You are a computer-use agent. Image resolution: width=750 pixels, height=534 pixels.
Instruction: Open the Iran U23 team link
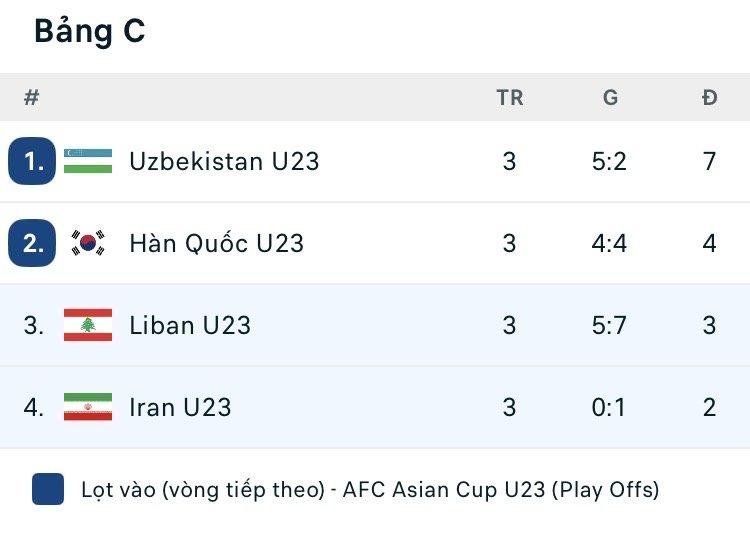coord(180,407)
